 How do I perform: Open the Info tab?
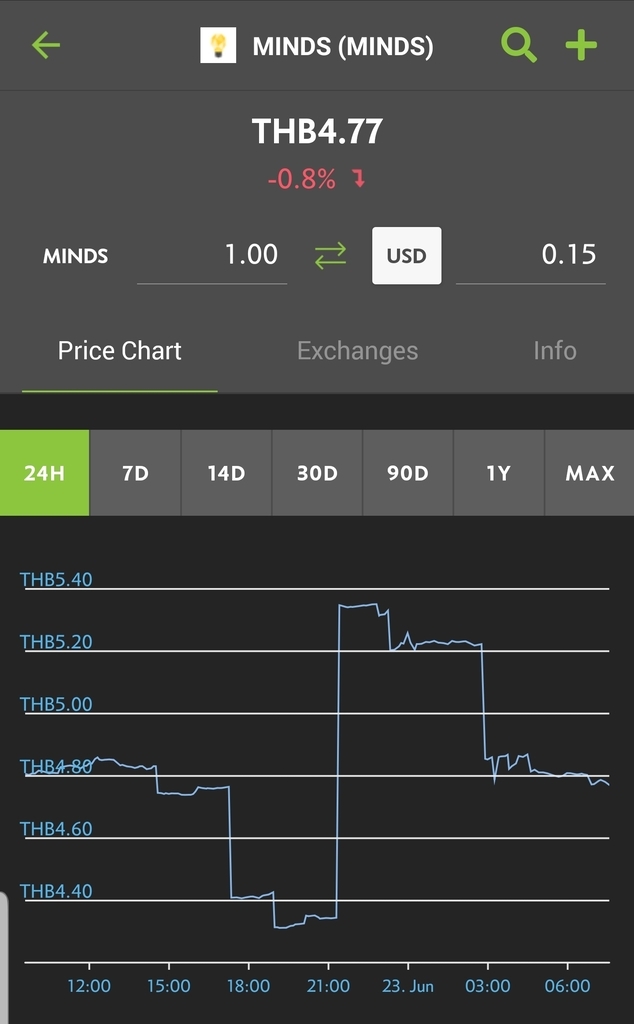(x=554, y=351)
